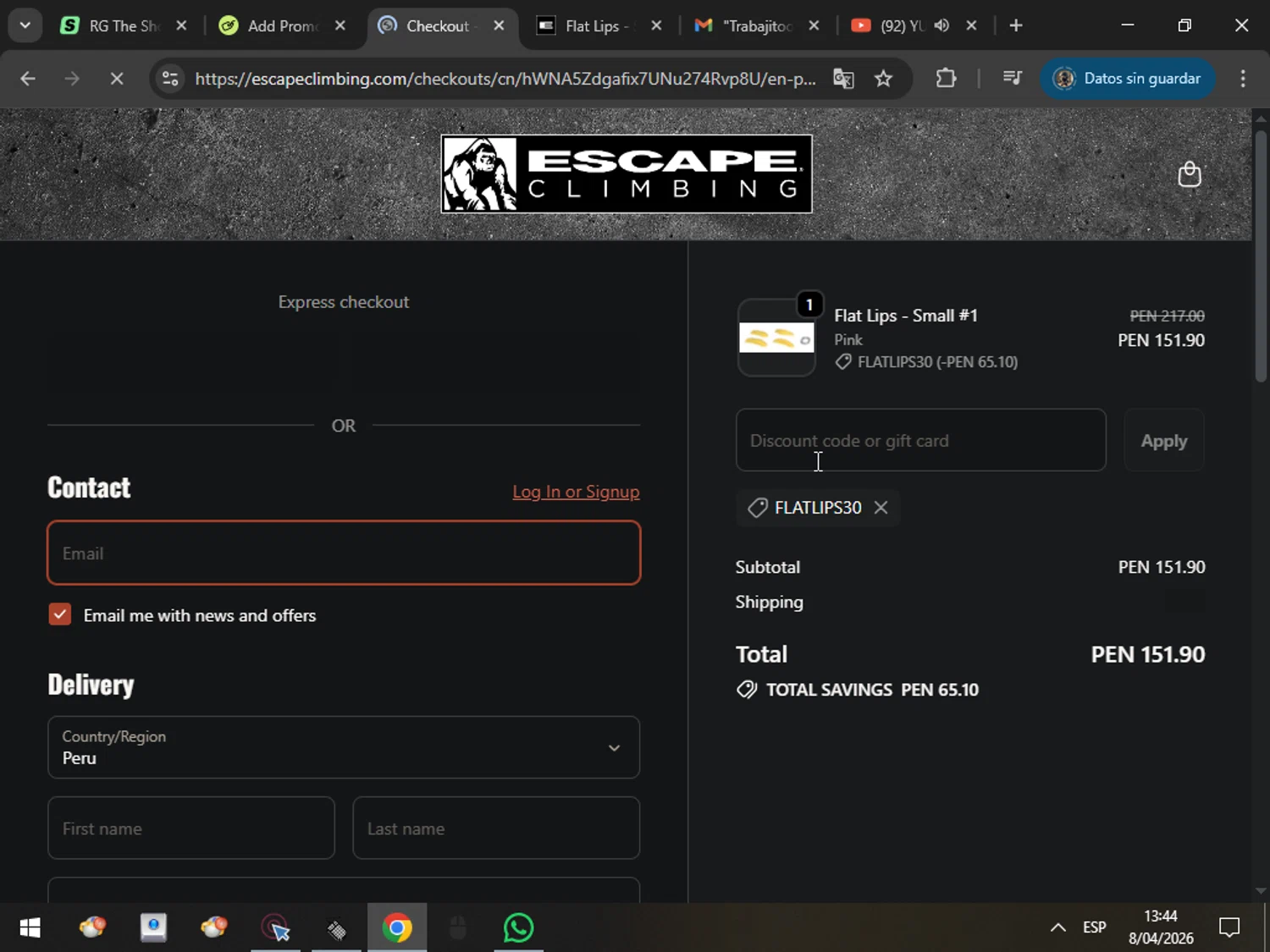Click the Email input field
1270x952 pixels.
point(344,553)
